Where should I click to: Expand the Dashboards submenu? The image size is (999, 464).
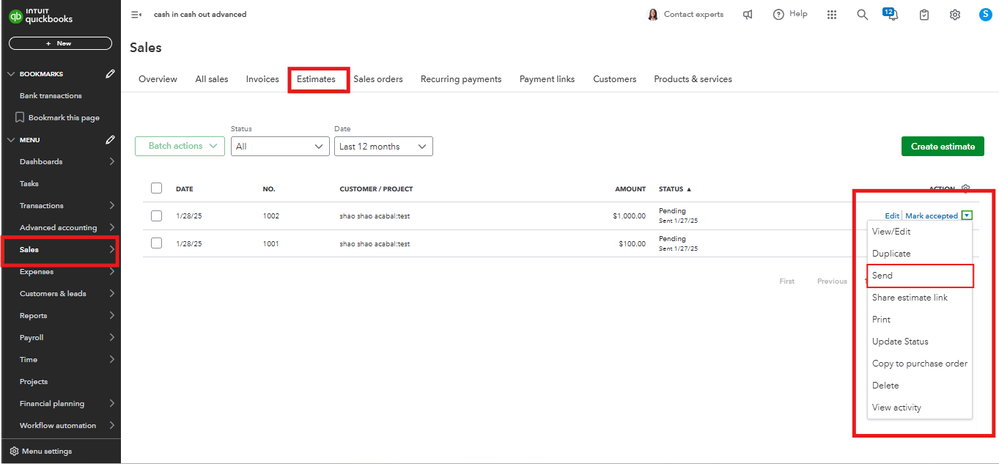click(111, 162)
